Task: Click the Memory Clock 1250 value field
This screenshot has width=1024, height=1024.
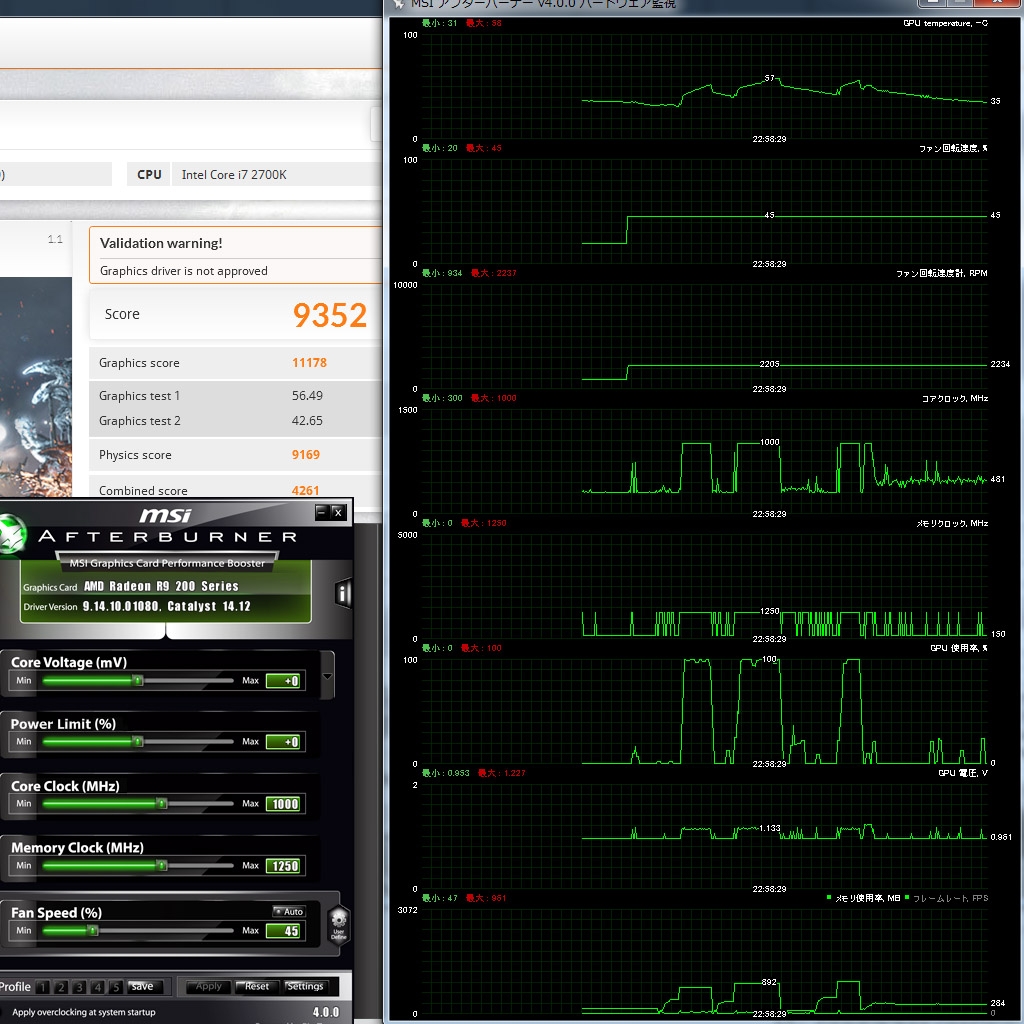Action: tap(283, 866)
